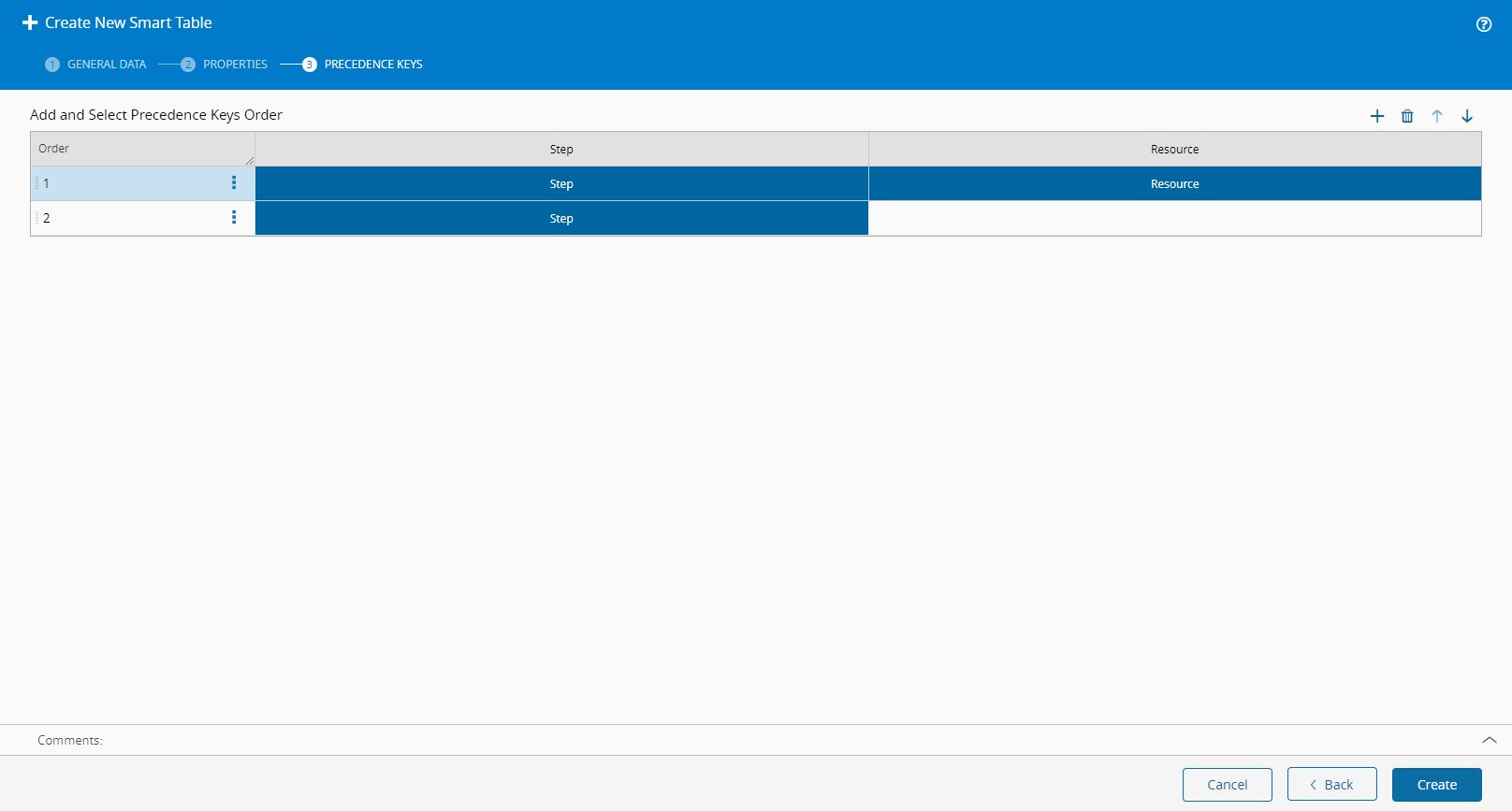
Task: Open row 2 three-dot options menu
Action: (x=234, y=218)
